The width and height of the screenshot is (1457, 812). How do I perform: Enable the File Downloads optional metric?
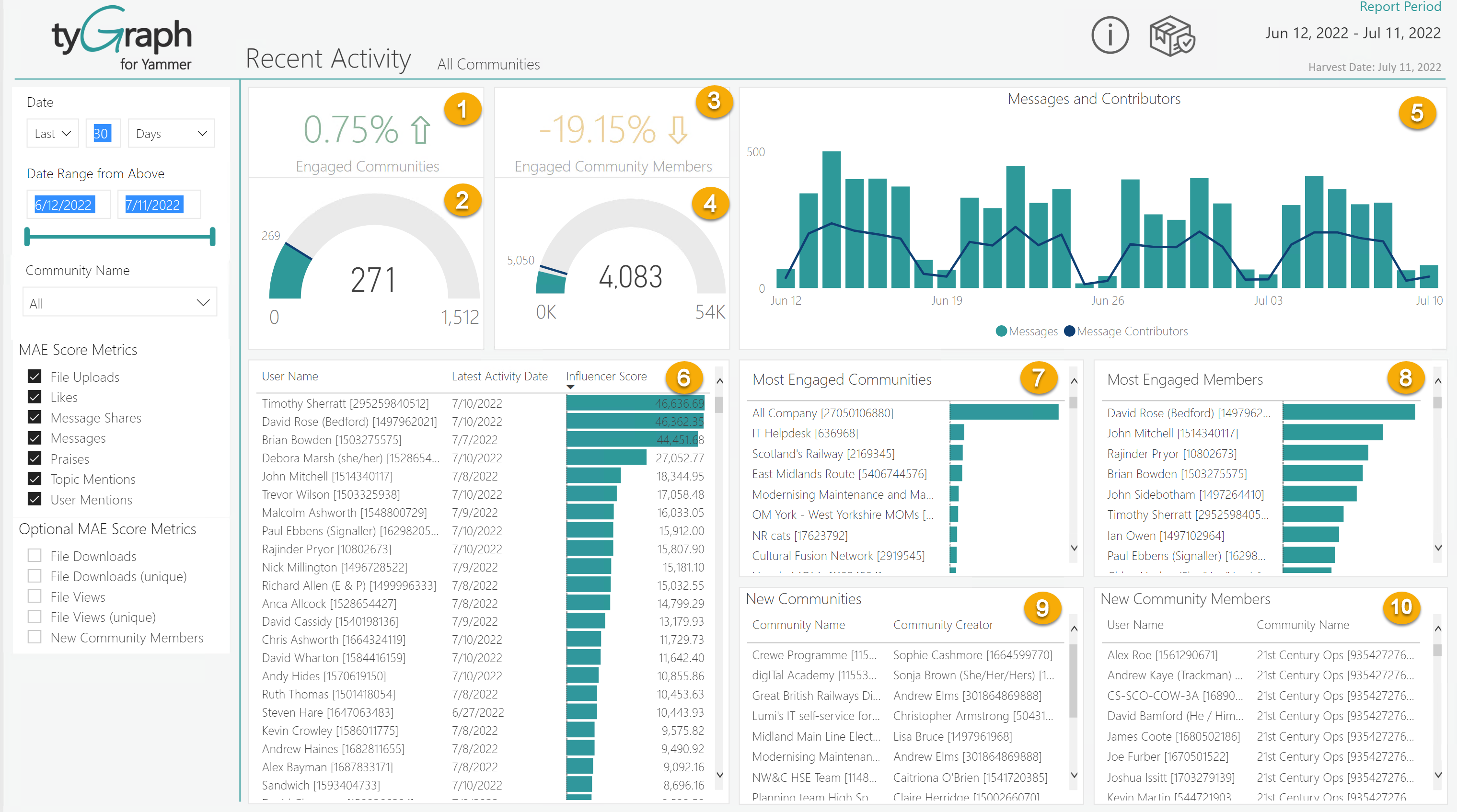(35, 556)
